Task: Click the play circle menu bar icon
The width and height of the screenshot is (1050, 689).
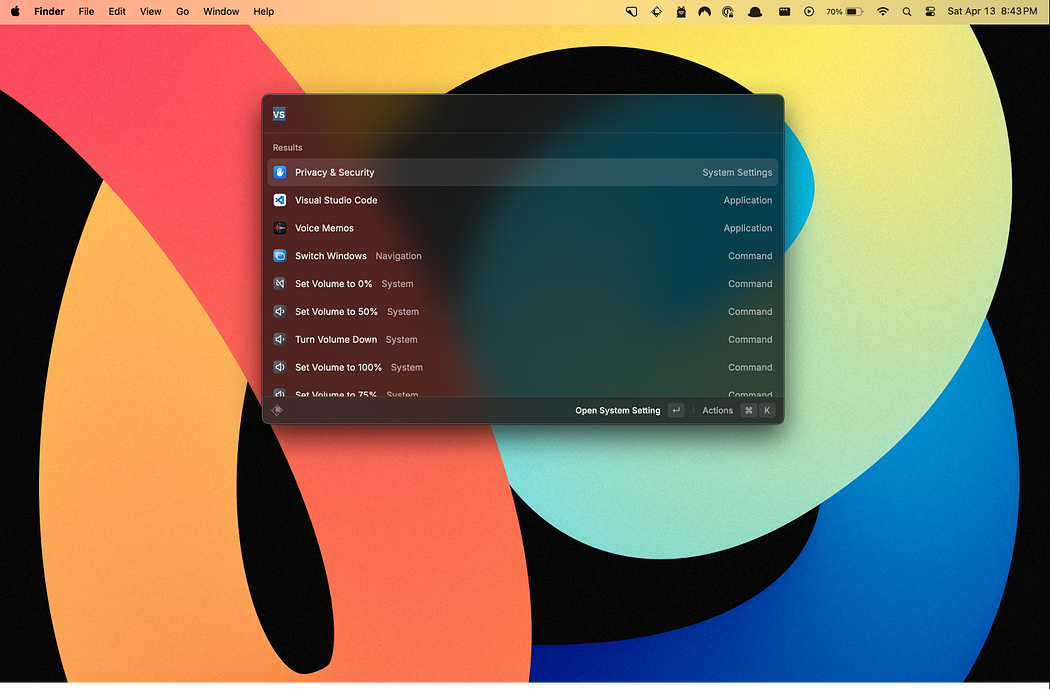Action: tap(809, 11)
